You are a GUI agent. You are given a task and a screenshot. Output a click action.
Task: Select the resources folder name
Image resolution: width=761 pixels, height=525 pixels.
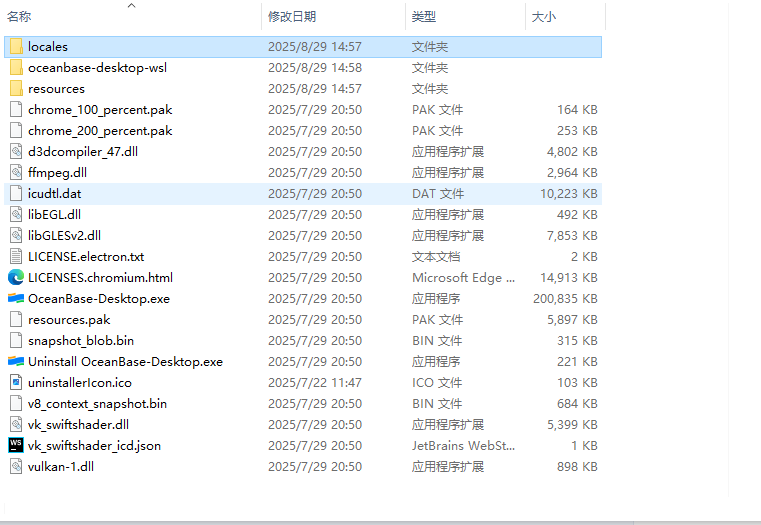56,89
